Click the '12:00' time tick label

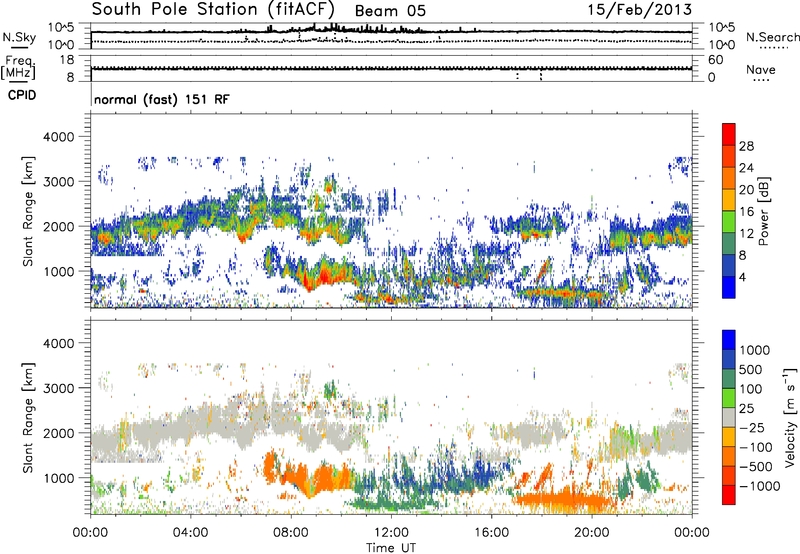pos(391,533)
